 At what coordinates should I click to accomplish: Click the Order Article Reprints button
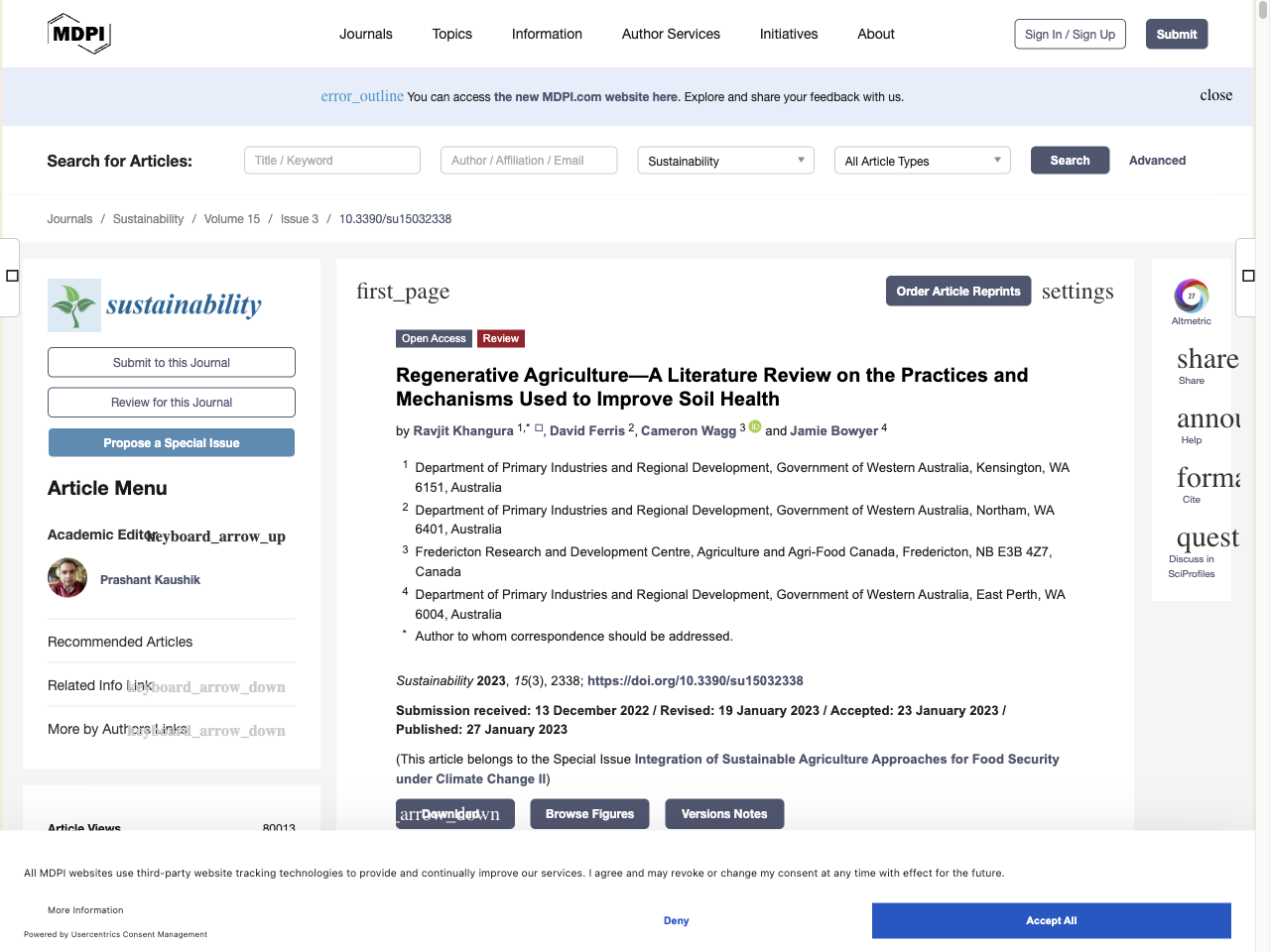[x=957, y=292]
